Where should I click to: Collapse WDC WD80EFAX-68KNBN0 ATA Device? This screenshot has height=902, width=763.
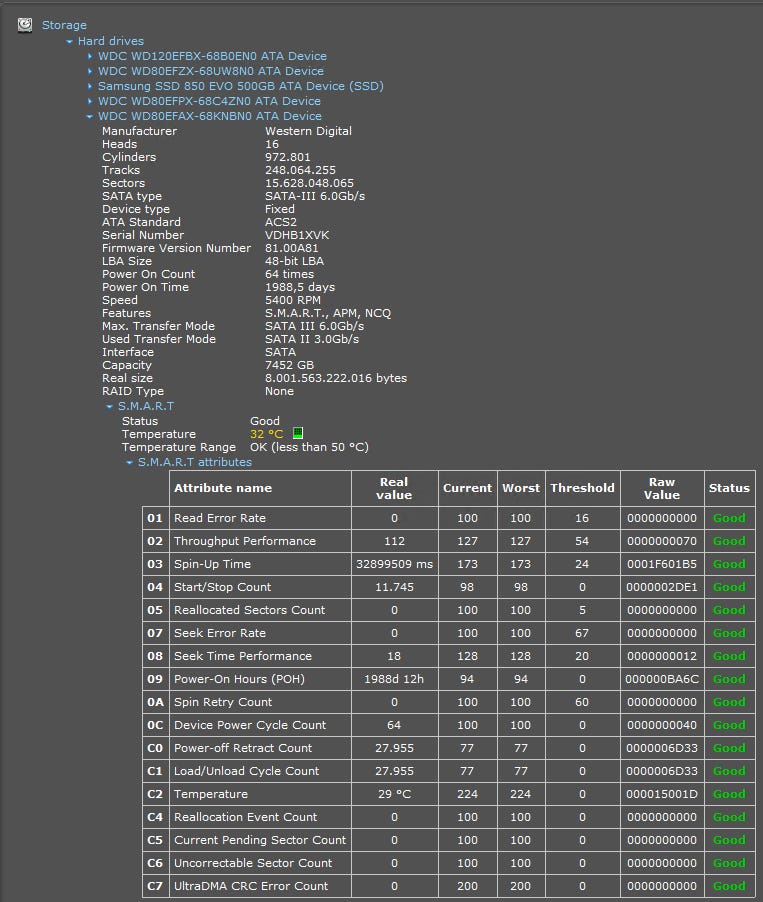(x=90, y=116)
